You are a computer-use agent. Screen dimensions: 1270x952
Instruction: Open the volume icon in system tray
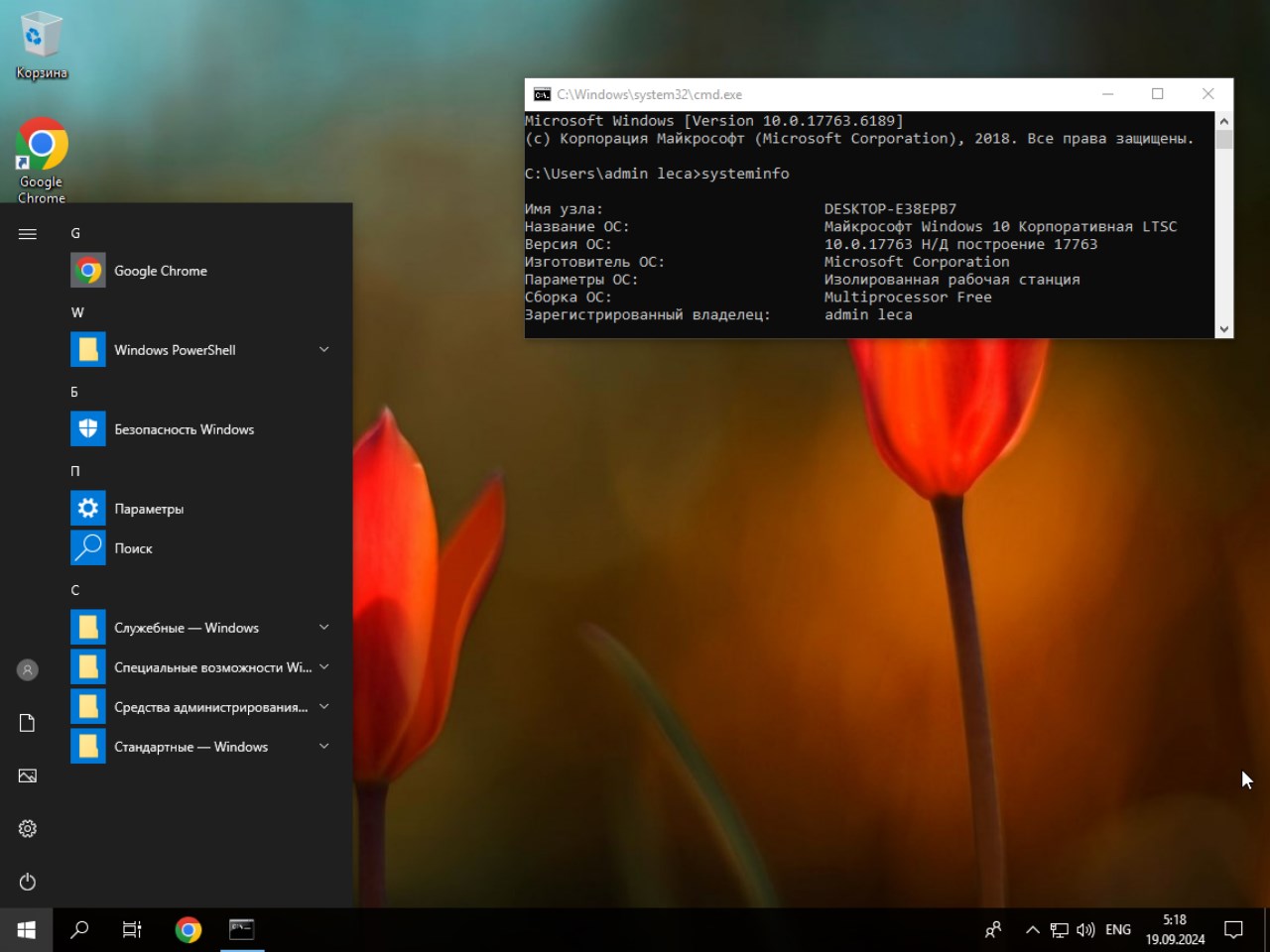[1085, 930]
